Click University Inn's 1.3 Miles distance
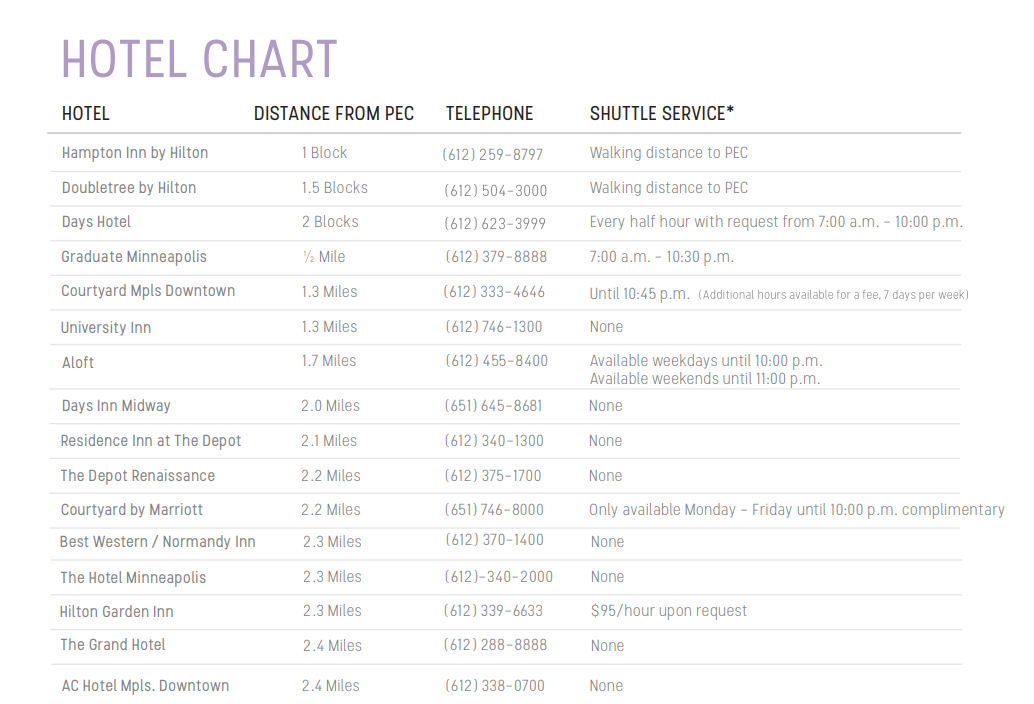This screenshot has height=704, width=1034. pyautogui.click(x=329, y=327)
